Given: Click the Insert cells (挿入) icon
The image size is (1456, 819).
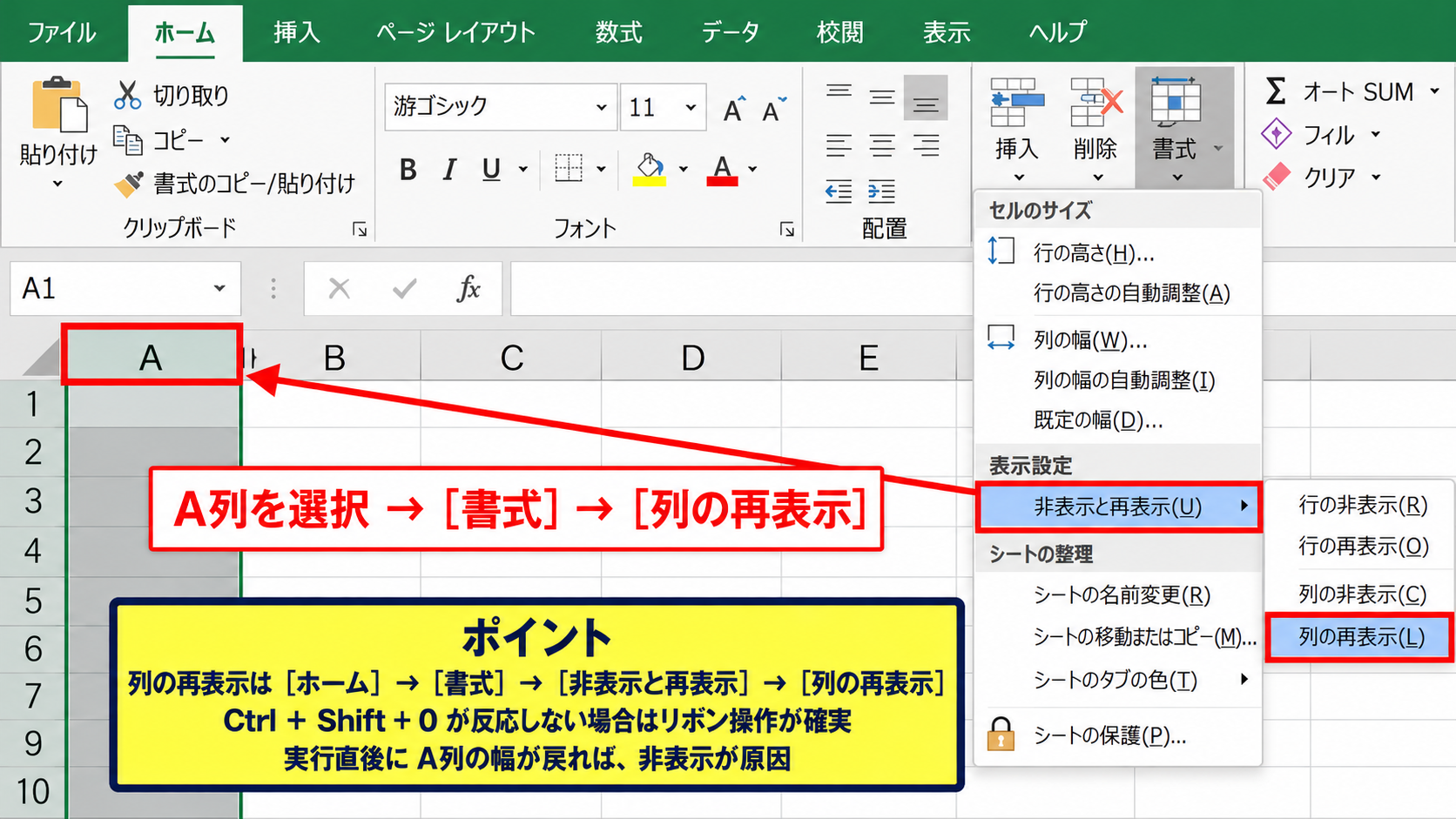Looking at the screenshot, I should 1017,103.
